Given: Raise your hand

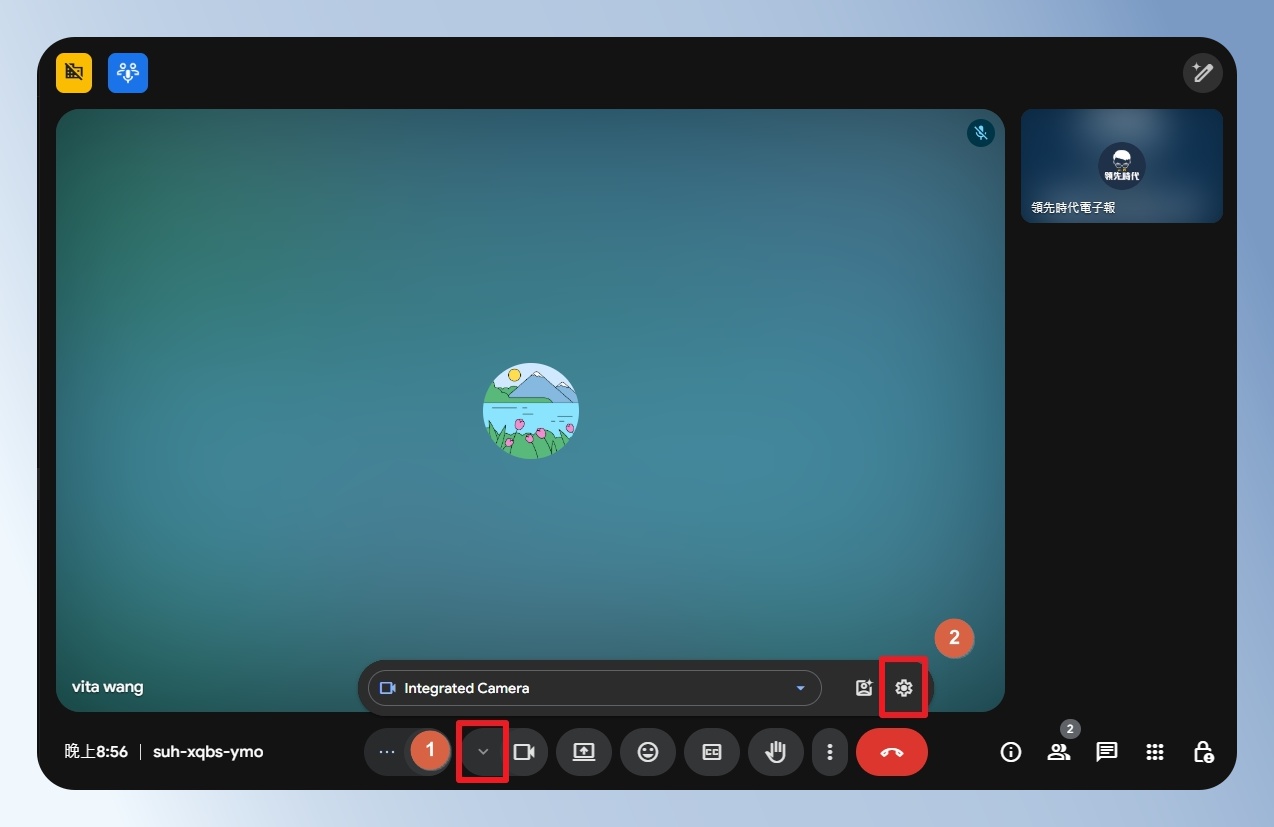Looking at the screenshot, I should click(x=776, y=752).
